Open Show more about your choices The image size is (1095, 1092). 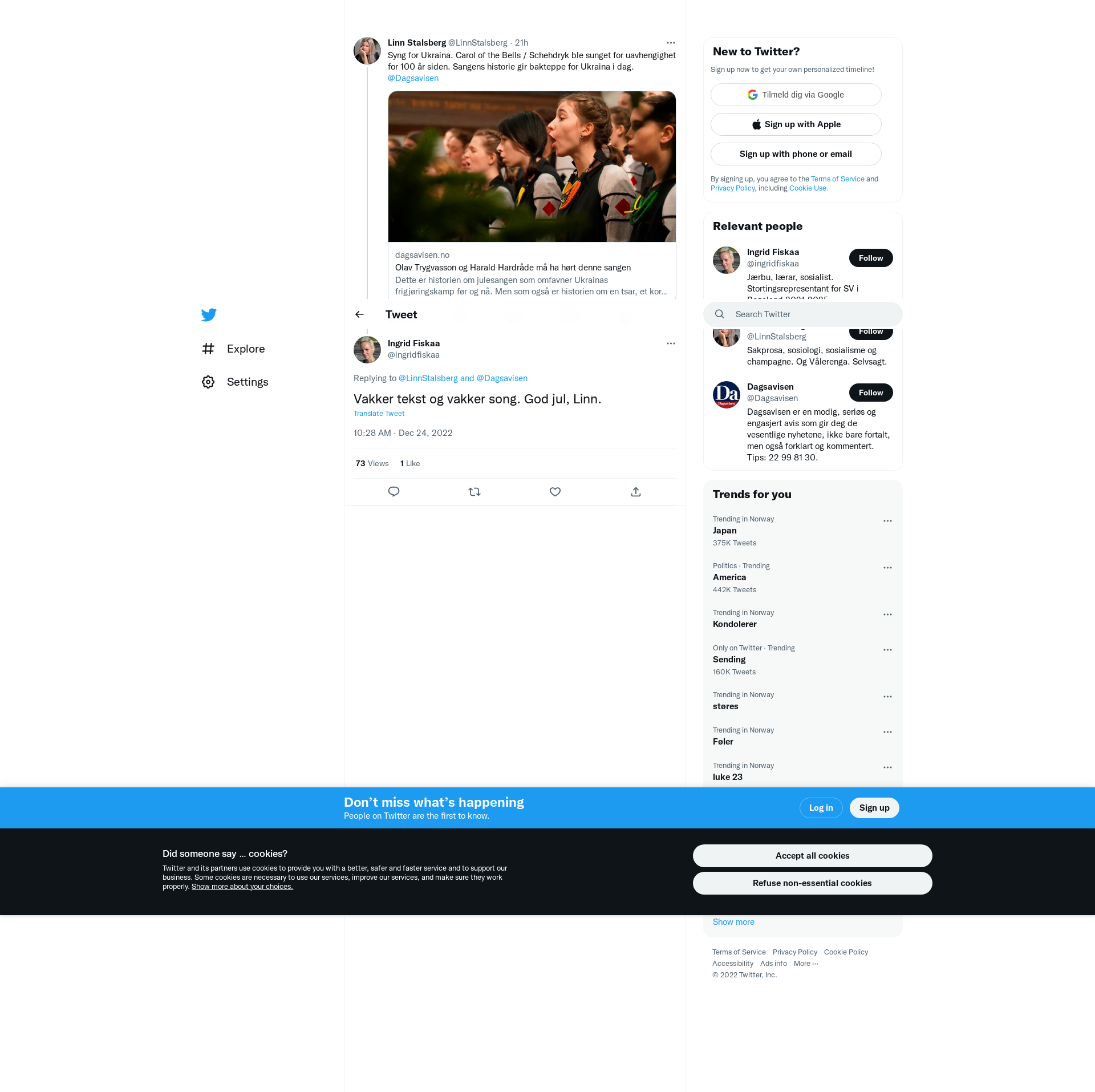[242, 887]
